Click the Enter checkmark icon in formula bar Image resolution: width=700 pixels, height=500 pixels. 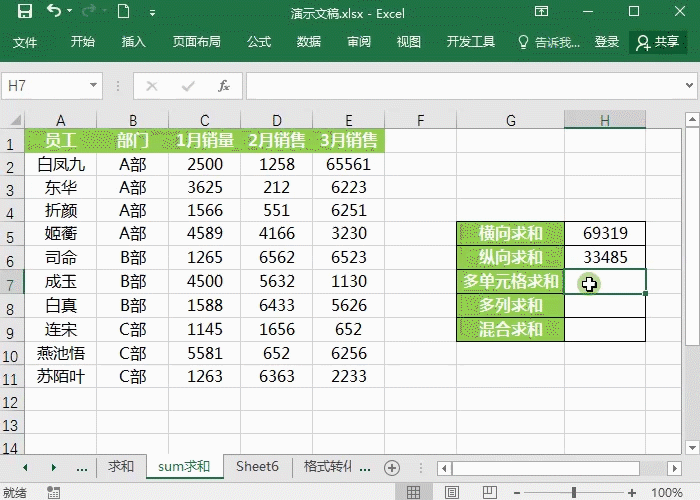tap(188, 86)
